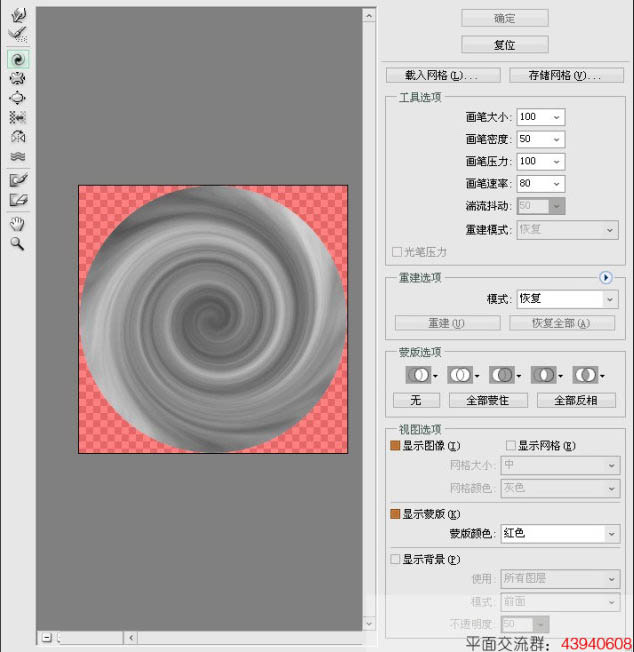Open menu arrow beside second mask icon
This screenshot has height=652, width=634.
point(477,376)
